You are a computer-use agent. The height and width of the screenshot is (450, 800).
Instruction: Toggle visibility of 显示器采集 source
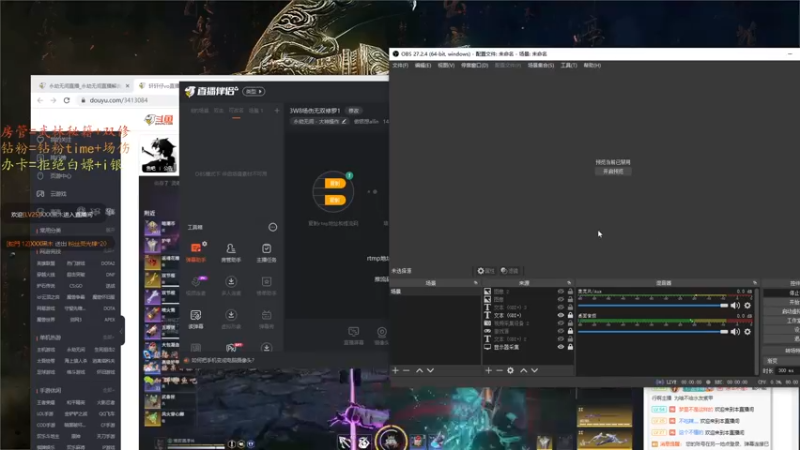[x=561, y=347]
